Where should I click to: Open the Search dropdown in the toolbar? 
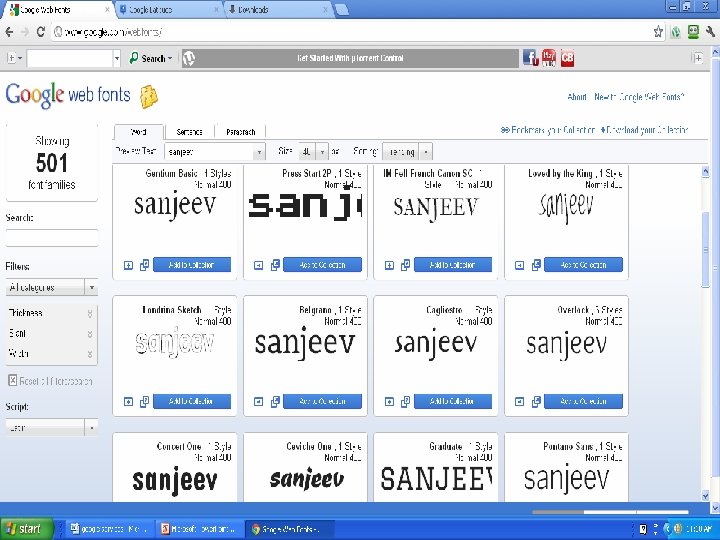(x=151, y=58)
